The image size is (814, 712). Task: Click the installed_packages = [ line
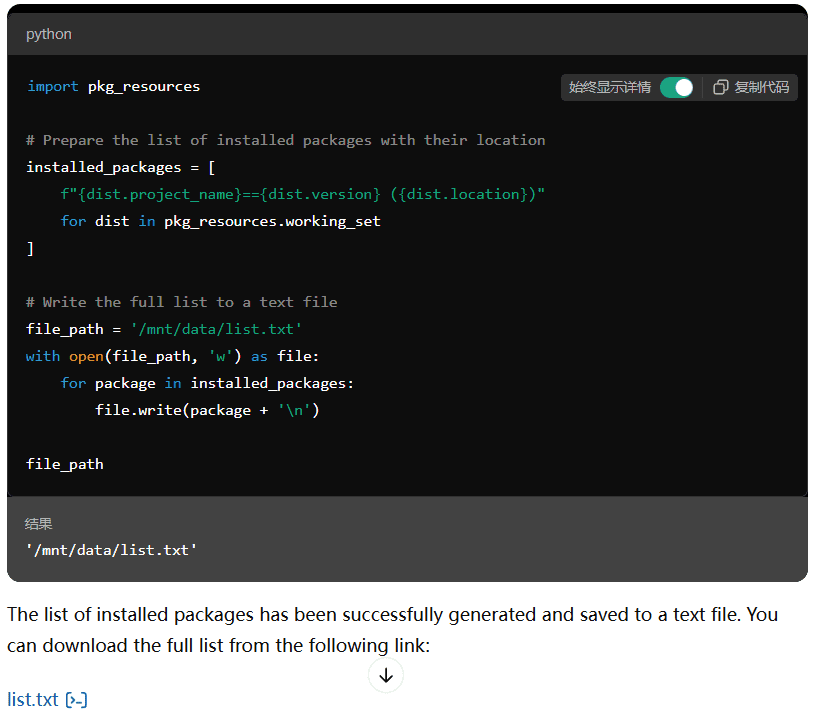pyautogui.click(x=120, y=168)
